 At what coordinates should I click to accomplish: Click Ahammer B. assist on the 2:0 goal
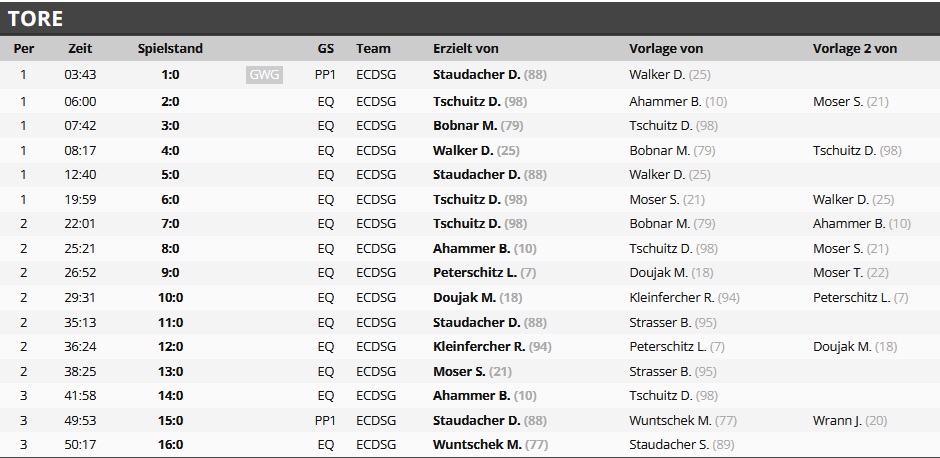click(x=665, y=101)
